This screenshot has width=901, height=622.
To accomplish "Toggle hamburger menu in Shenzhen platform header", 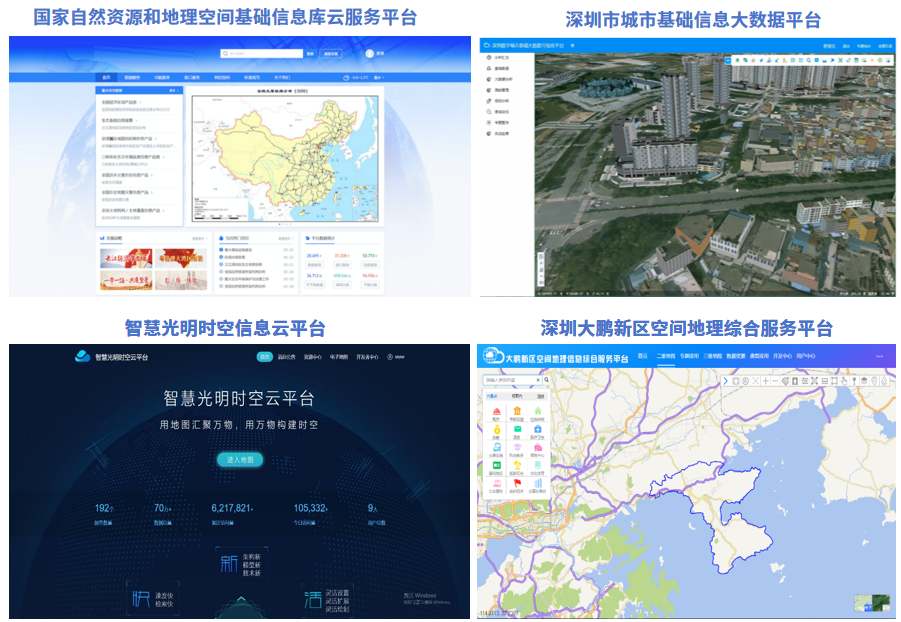I will click(x=572, y=45).
